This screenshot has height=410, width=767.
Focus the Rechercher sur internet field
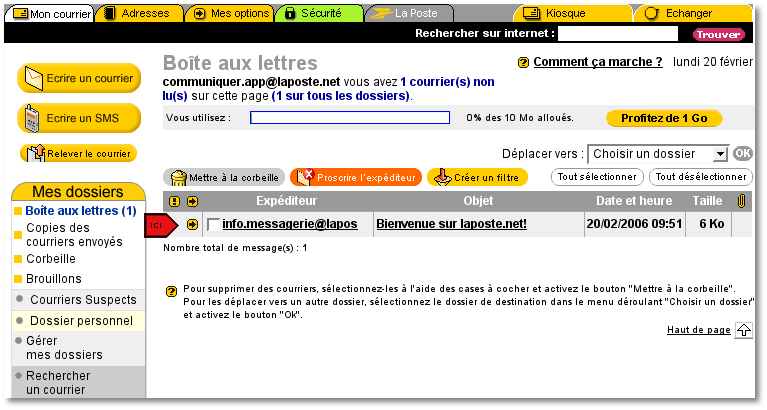click(618, 34)
